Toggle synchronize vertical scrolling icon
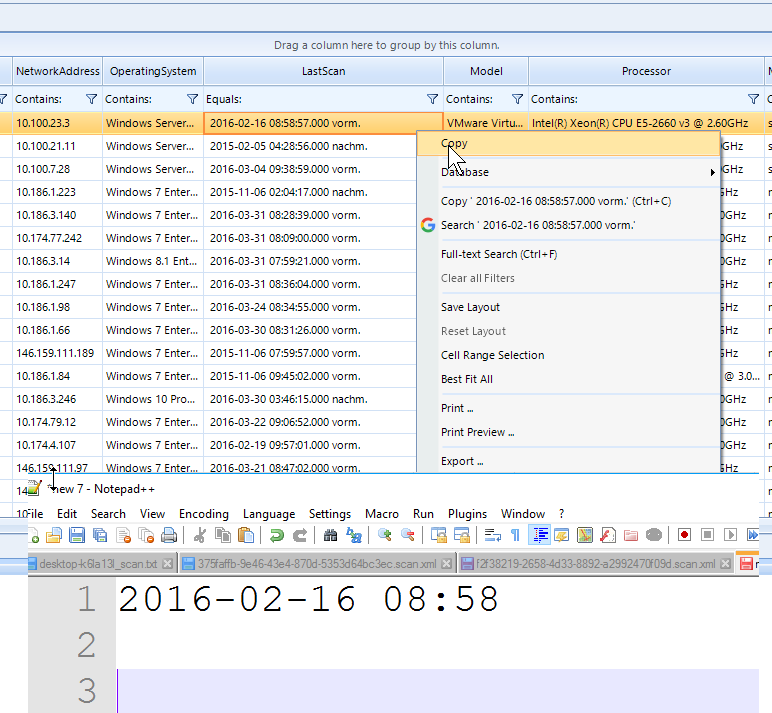Screen dimensions: 772x713 click(x=438, y=535)
